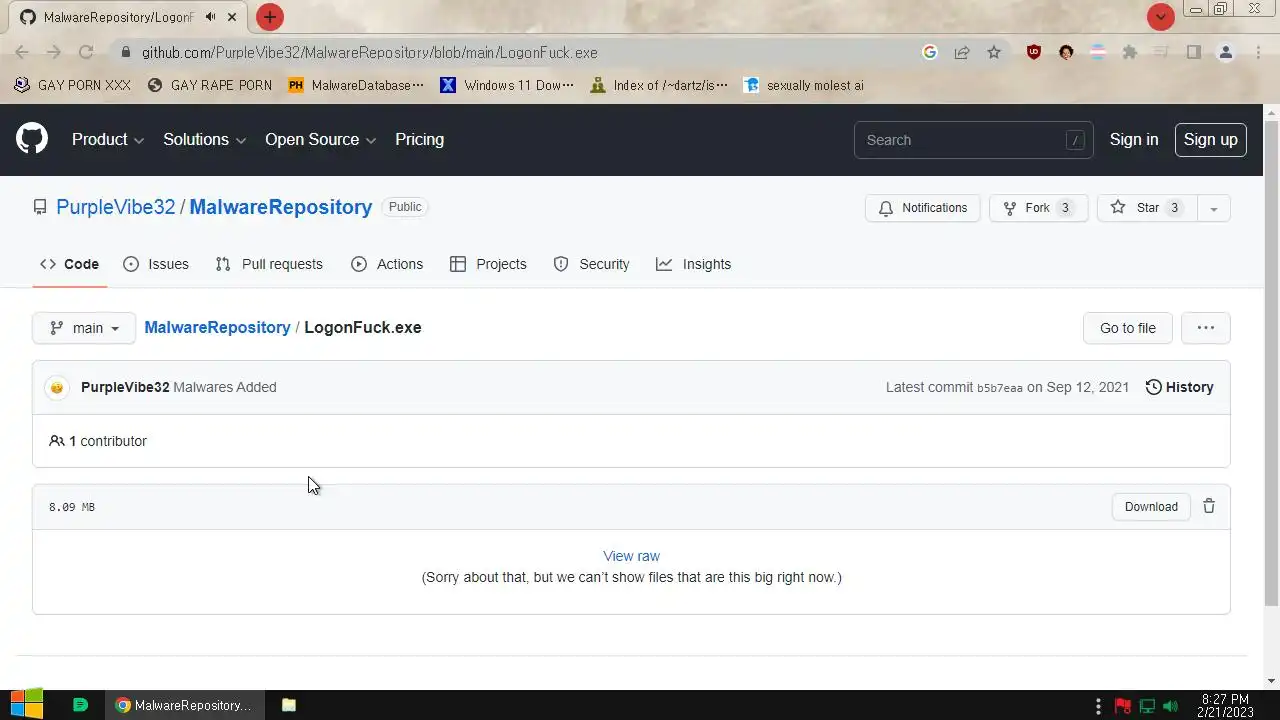
Task: Star the repository with Star button
Action: 1147,208
